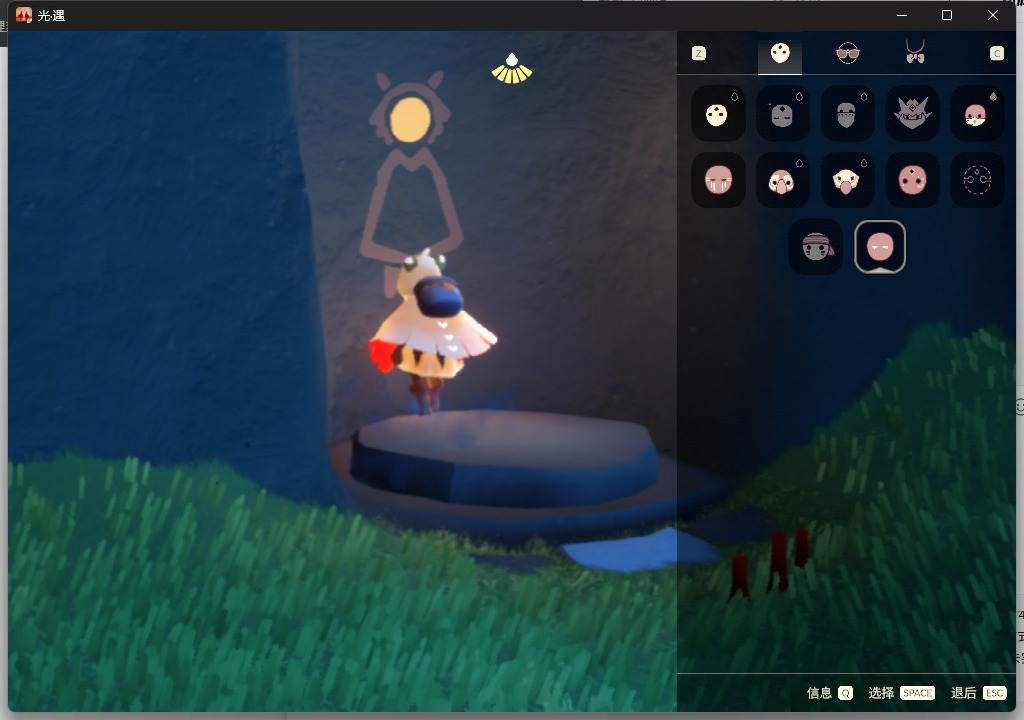This screenshot has width=1024, height=720.
Task: Pick the spiky crowned gray mask
Action: click(x=912, y=114)
